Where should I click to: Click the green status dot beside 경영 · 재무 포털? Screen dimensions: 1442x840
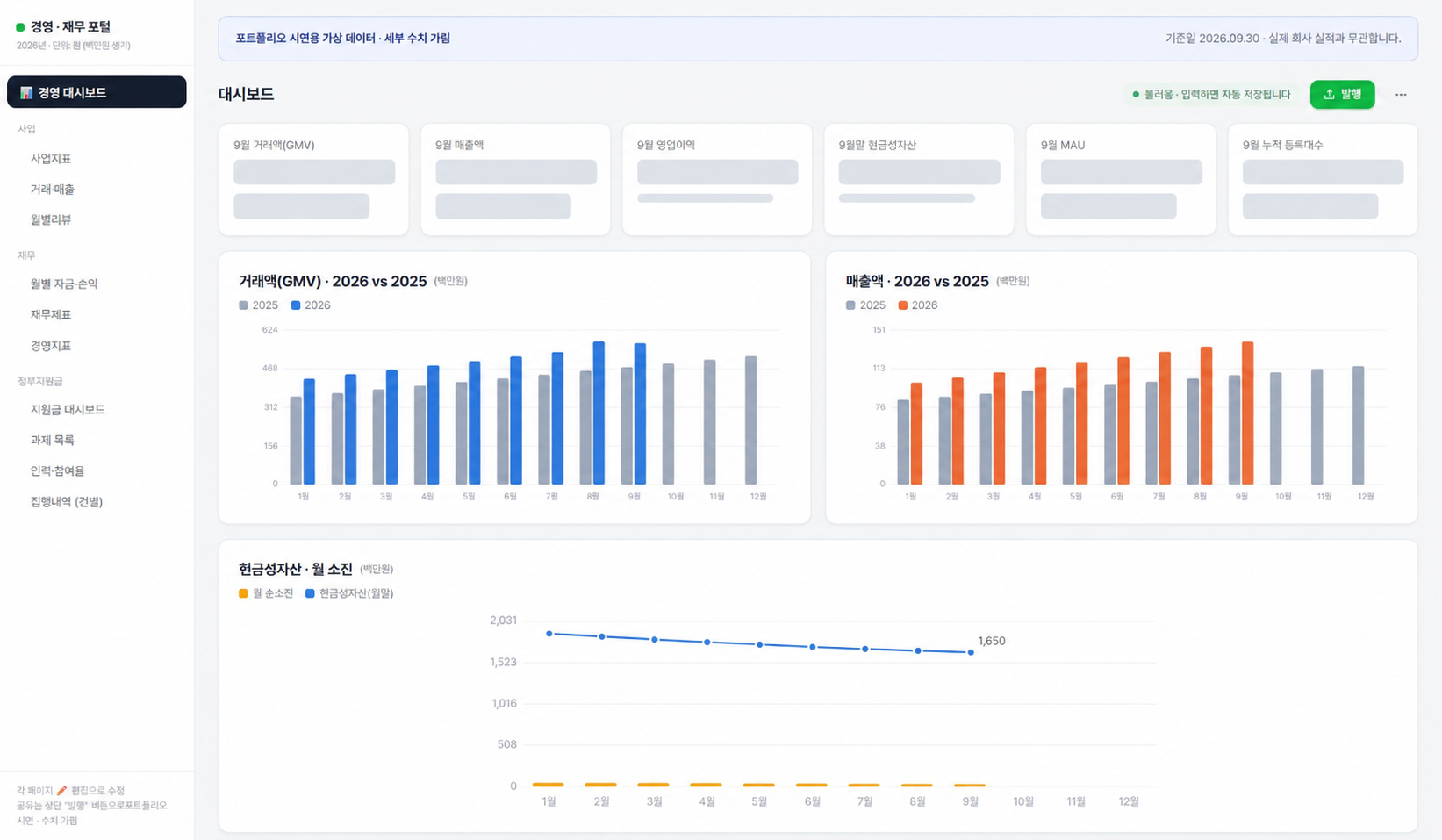[20, 27]
